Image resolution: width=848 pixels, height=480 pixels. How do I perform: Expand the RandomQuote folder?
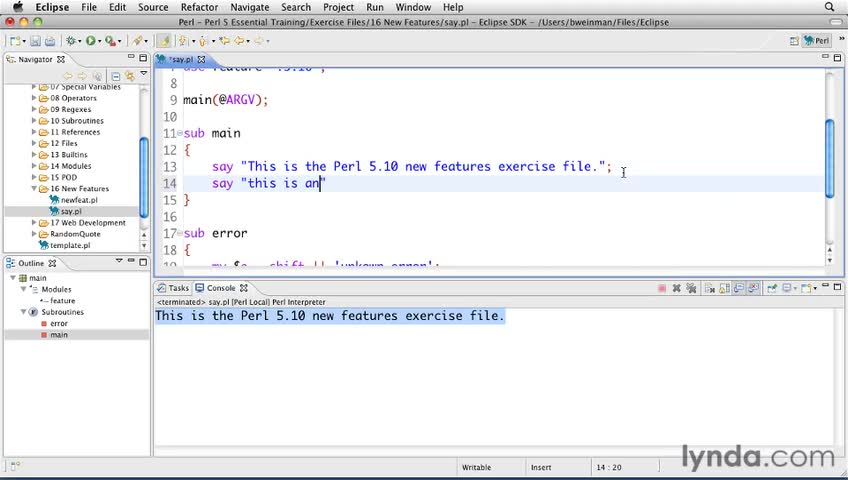pos(34,234)
